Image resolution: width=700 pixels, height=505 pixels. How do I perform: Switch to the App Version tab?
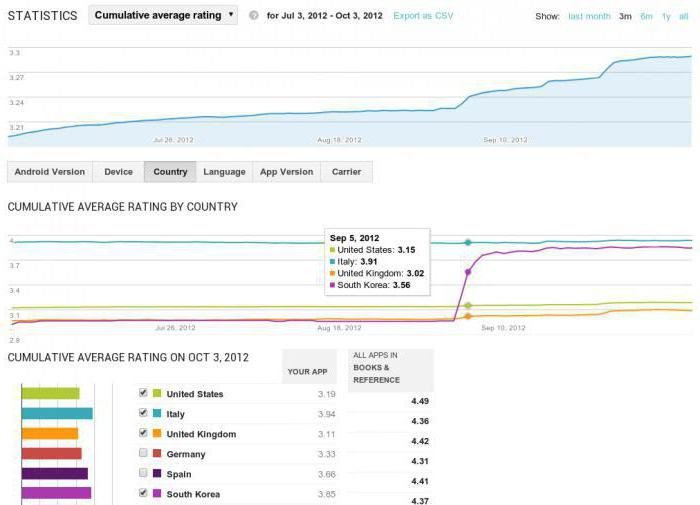click(286, 172)
